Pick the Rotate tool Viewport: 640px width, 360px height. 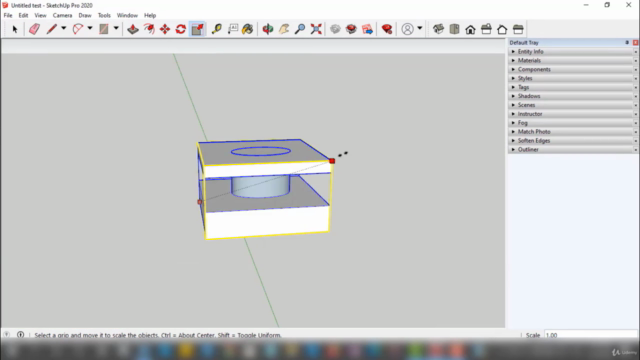tap(181, 29)
